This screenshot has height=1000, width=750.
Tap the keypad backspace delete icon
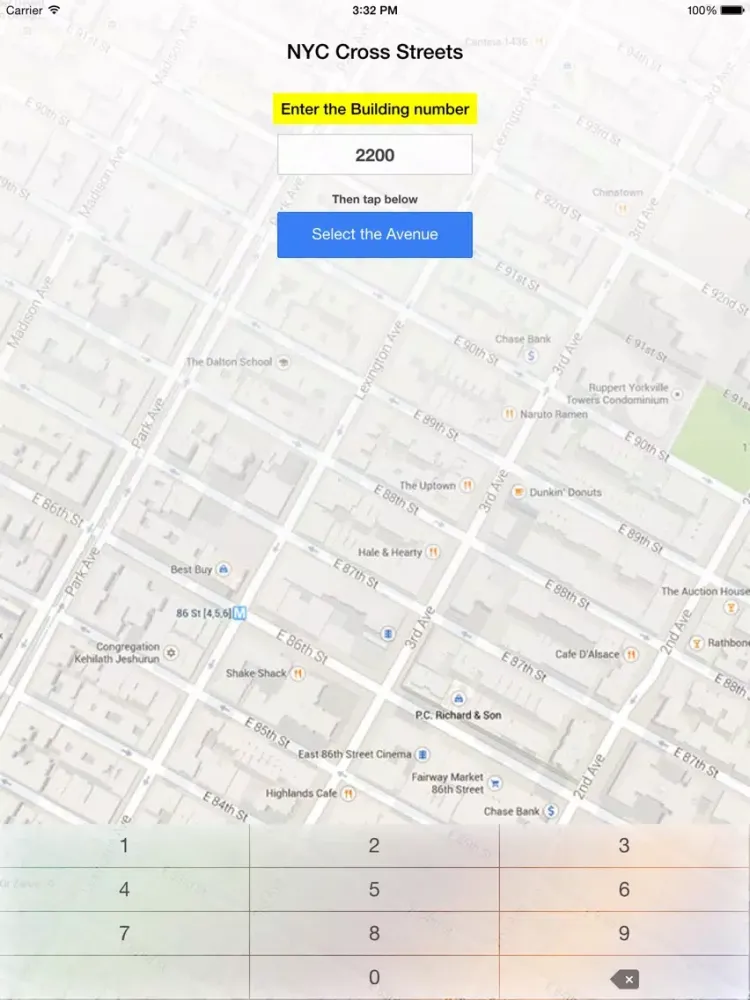[624, 979]
